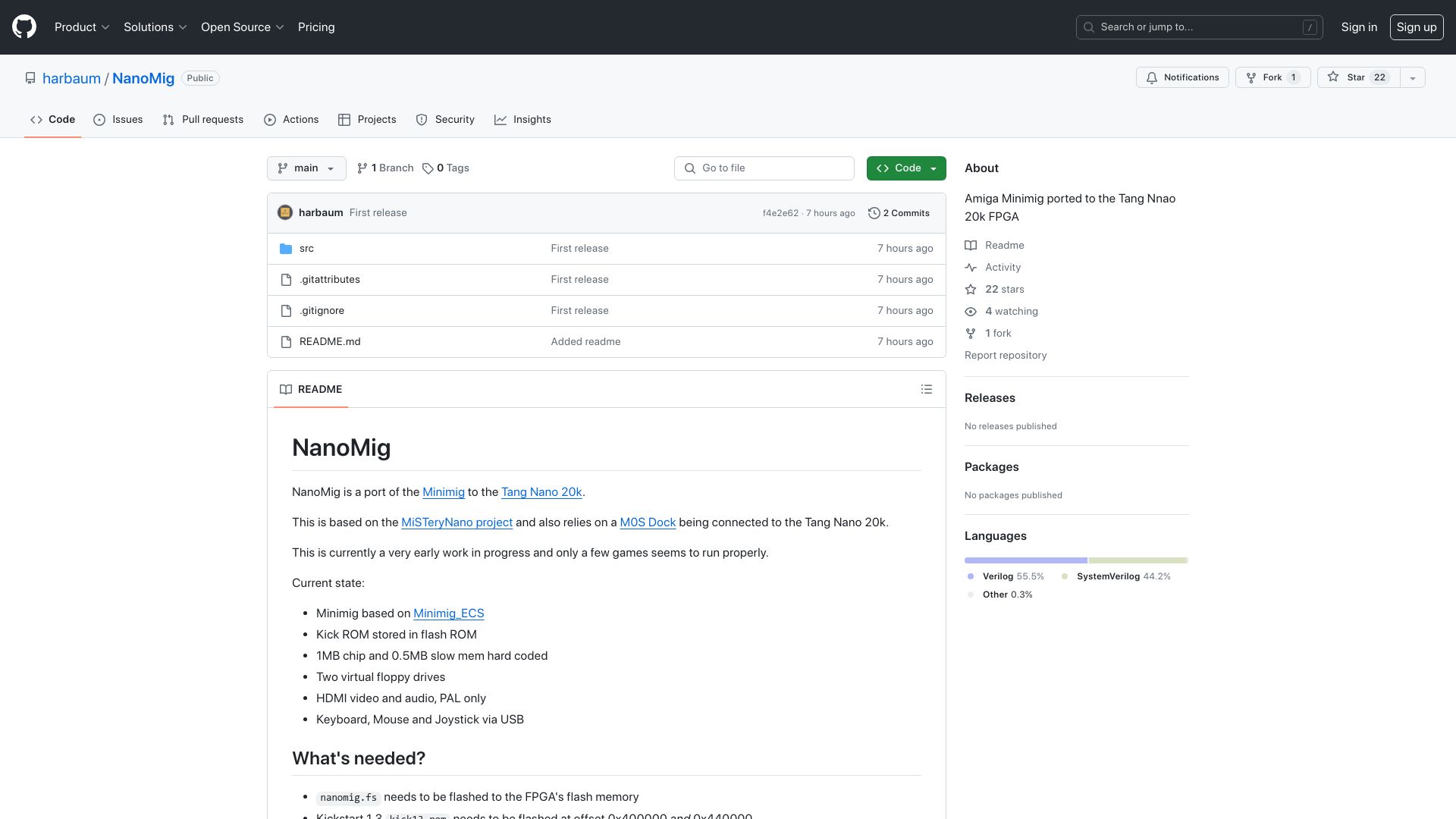
Task: Open the Pricing page link
Action: pos(316,27)
